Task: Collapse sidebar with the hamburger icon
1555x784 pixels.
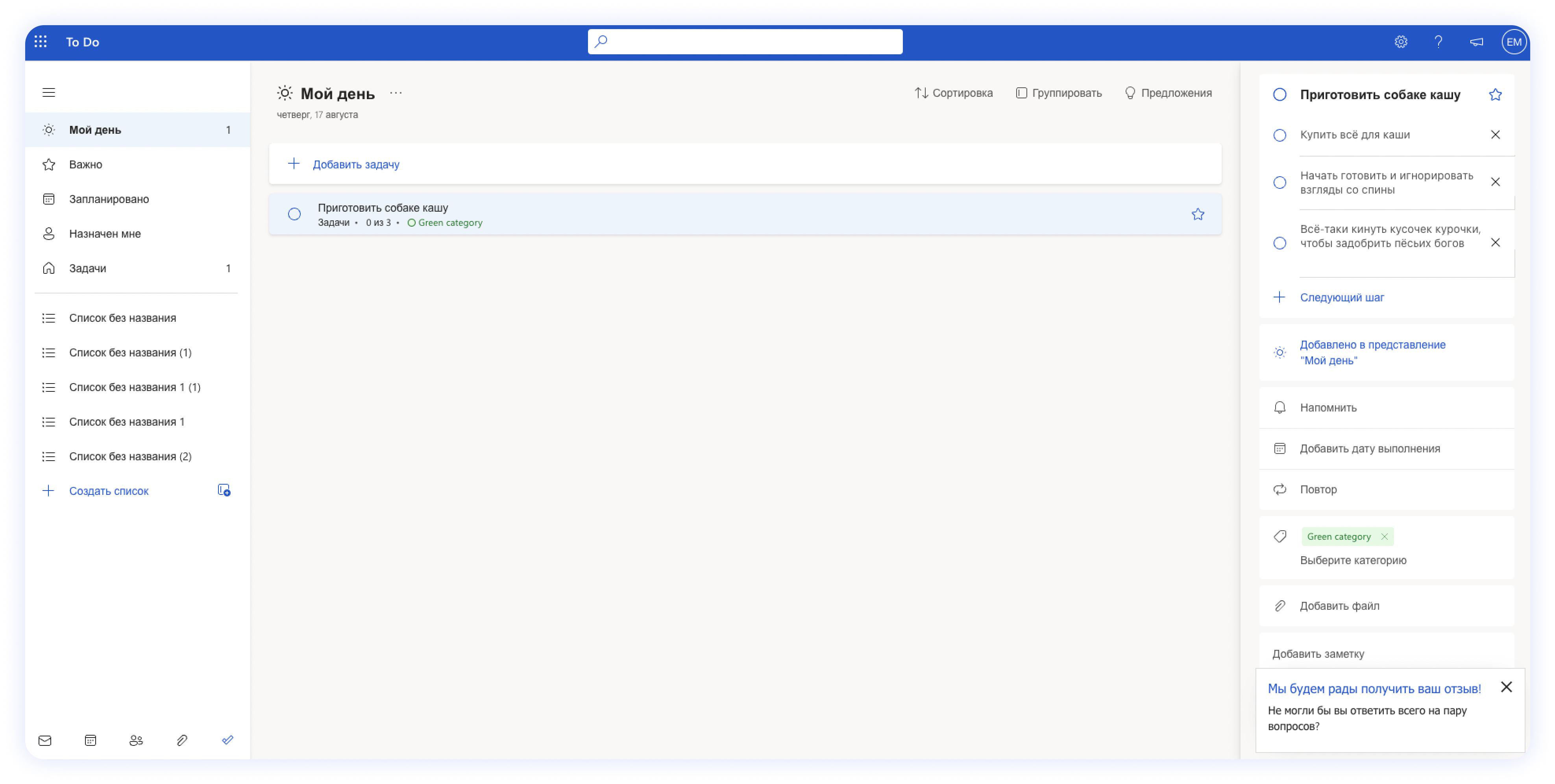Action: click(x=49, y=92)
